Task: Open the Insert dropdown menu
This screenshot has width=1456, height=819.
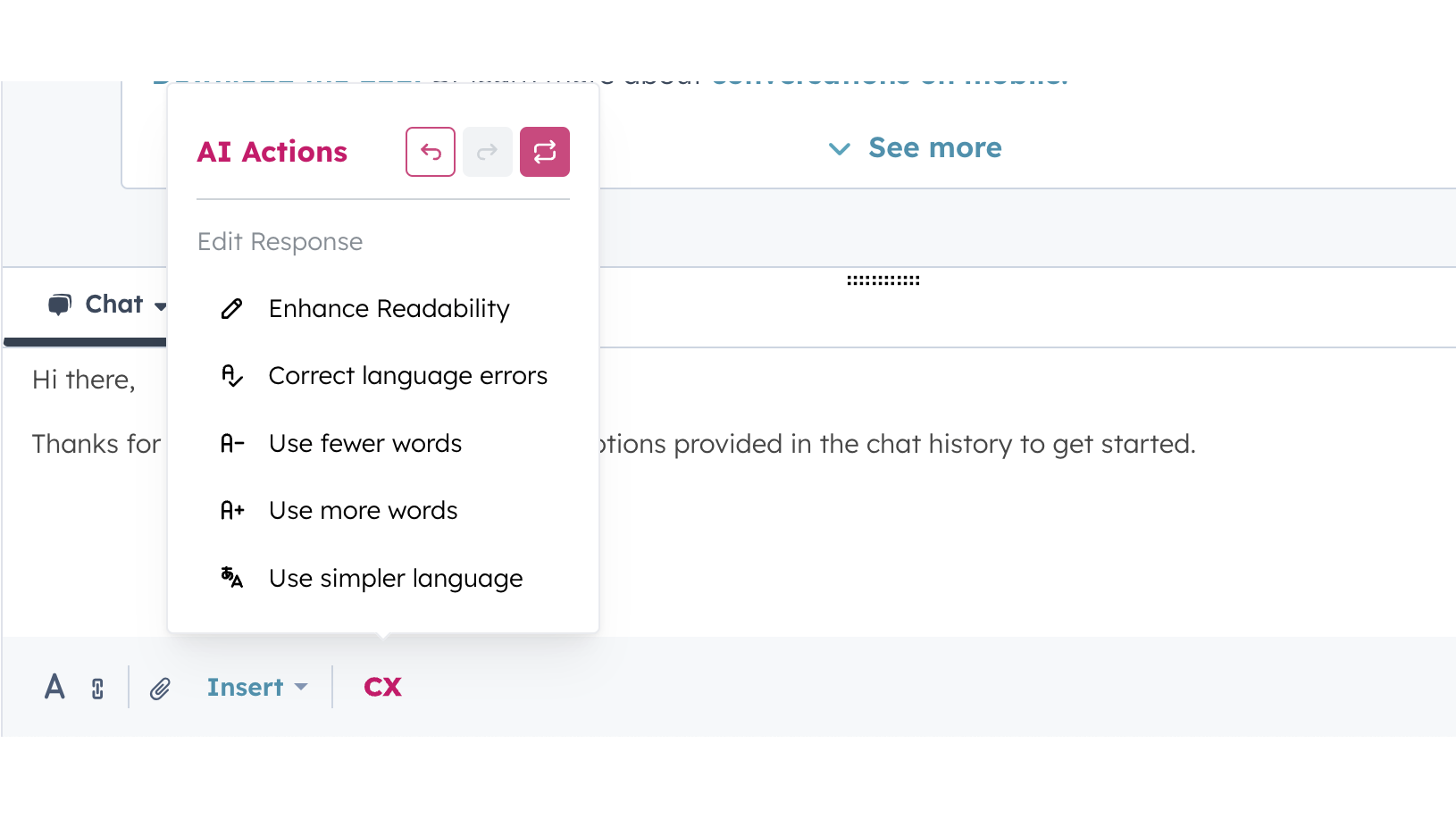Action: click(x=257, y=687)
